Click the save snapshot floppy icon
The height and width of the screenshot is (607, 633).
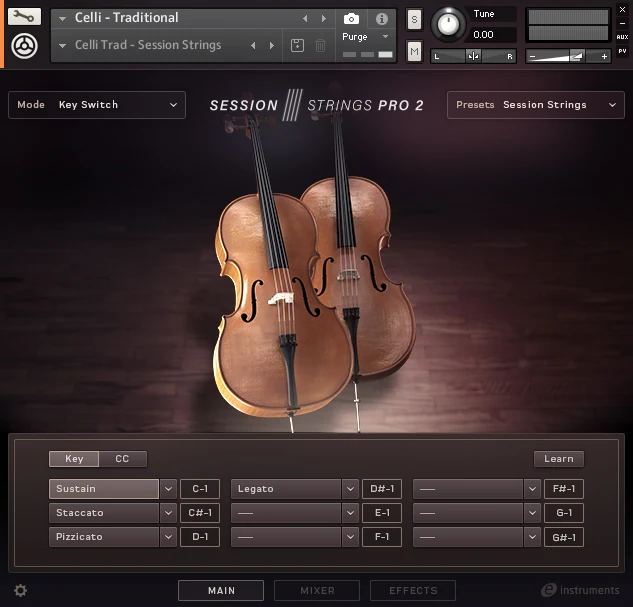pos(297,46)
